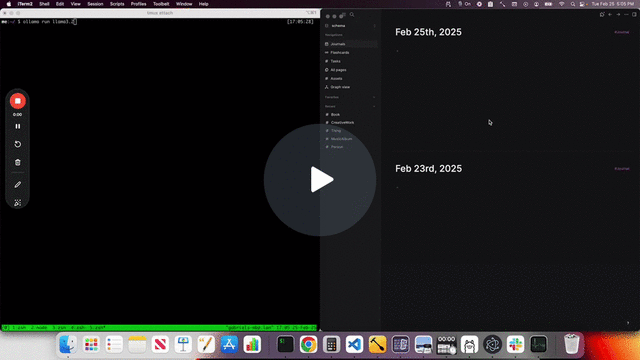Open the Profiles menu
This screenshot has width=640, height=360.
138,4
